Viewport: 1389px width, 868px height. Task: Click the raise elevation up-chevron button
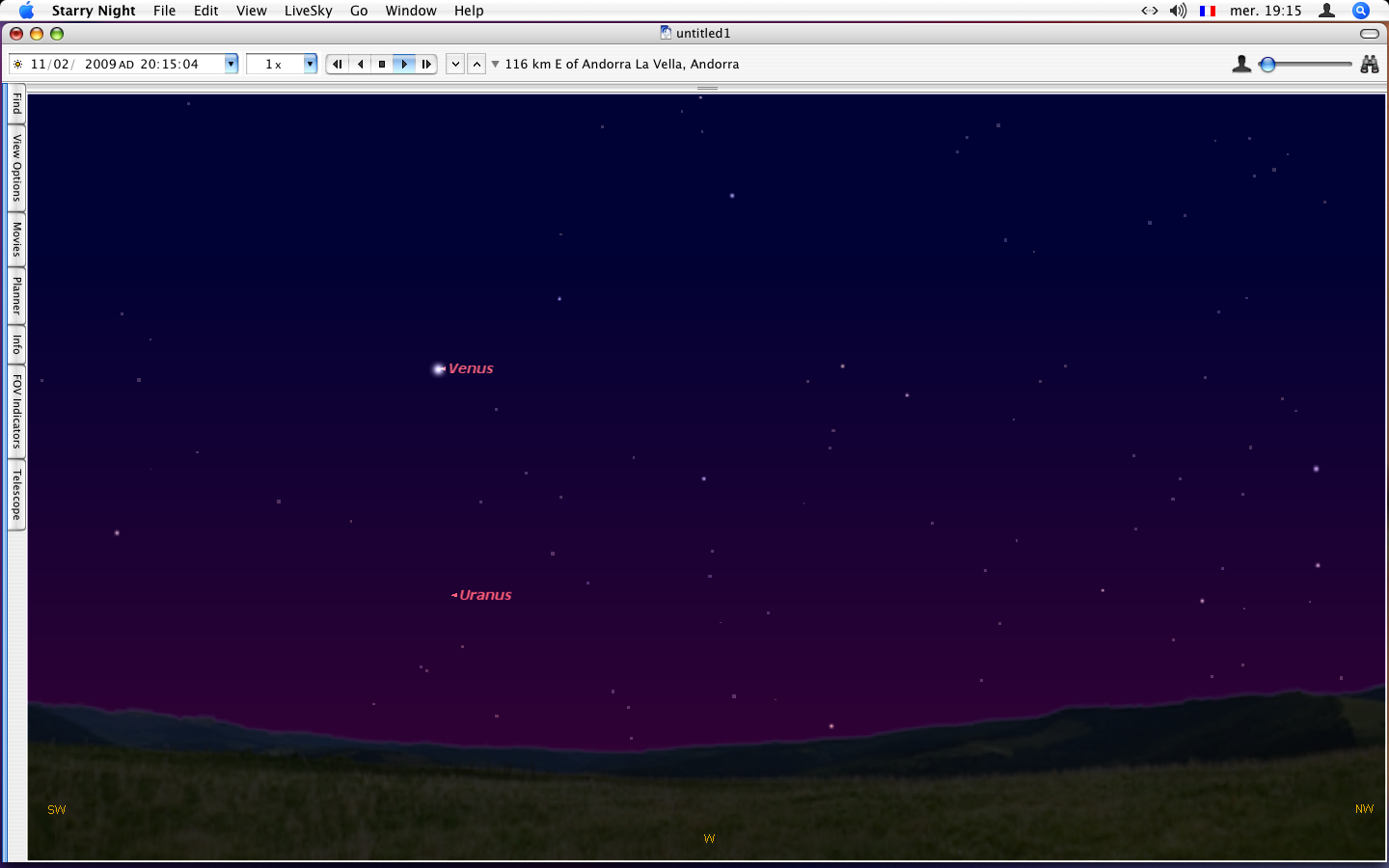coord(477,65)
